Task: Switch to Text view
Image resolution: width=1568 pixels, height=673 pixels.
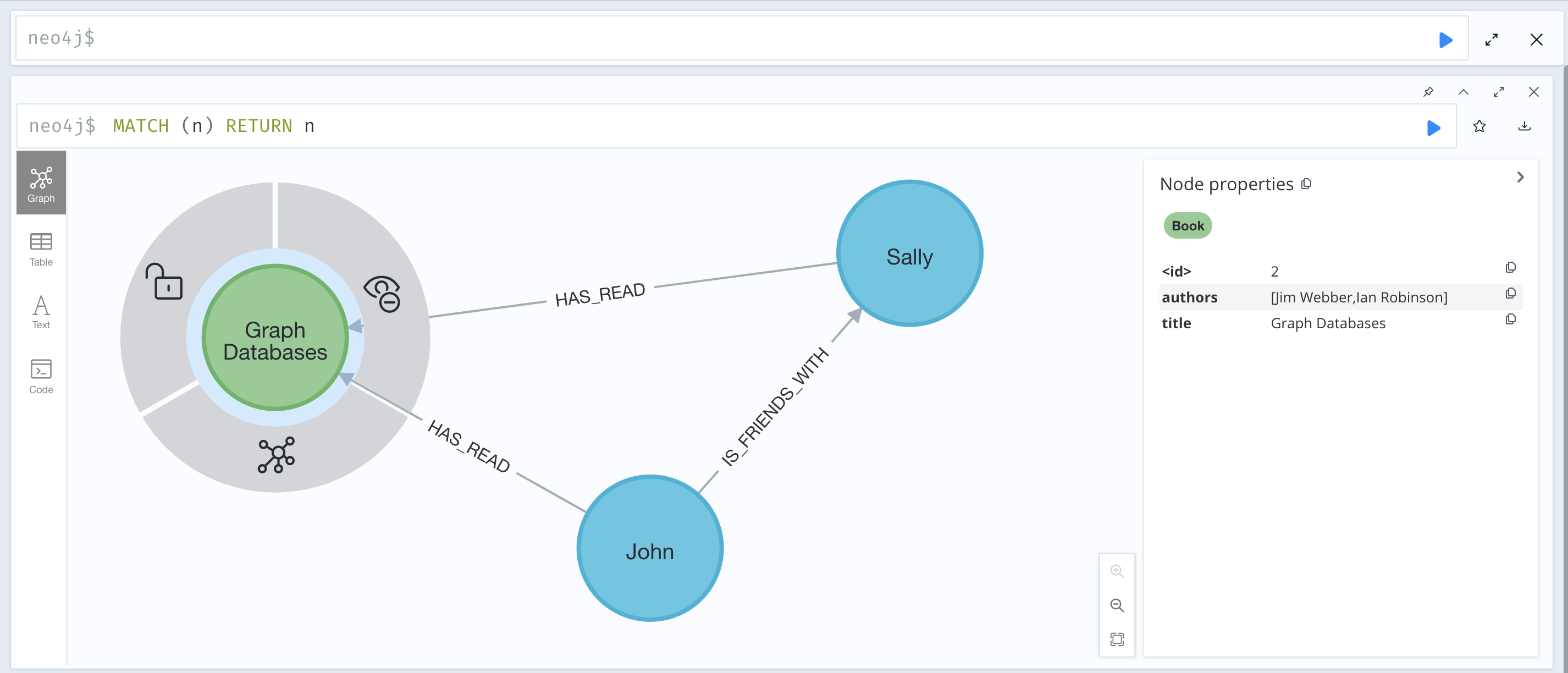Action: point(41,312)
